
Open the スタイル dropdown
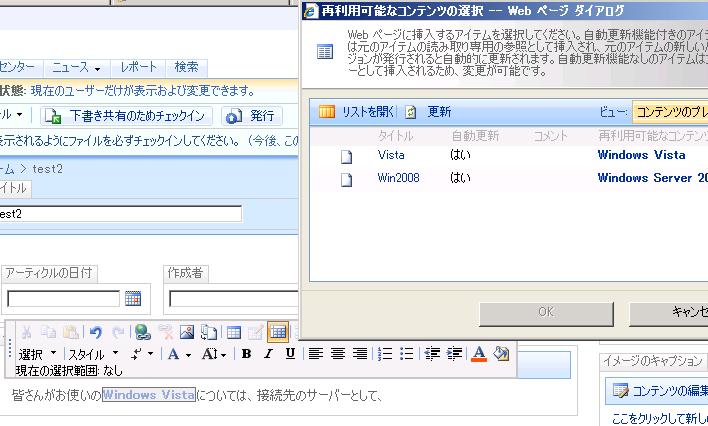pyautogui.click(x=93, y=354)
